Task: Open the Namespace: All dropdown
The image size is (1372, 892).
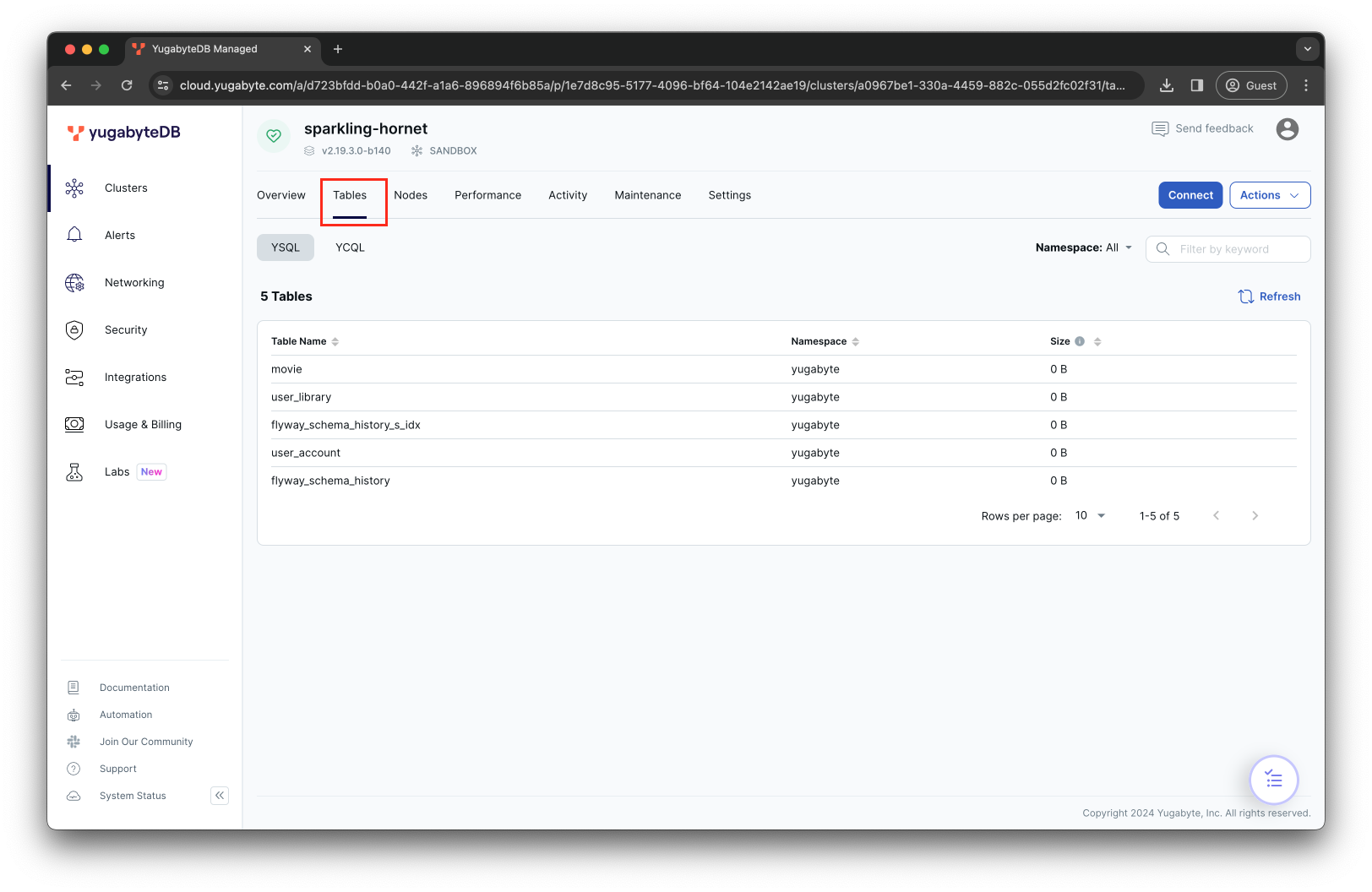Action: tap(1084, 247)
